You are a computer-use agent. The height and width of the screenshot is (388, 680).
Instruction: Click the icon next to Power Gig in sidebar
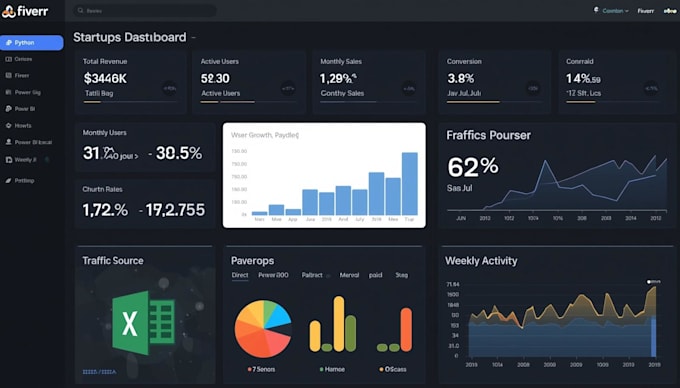coord(8,92)
